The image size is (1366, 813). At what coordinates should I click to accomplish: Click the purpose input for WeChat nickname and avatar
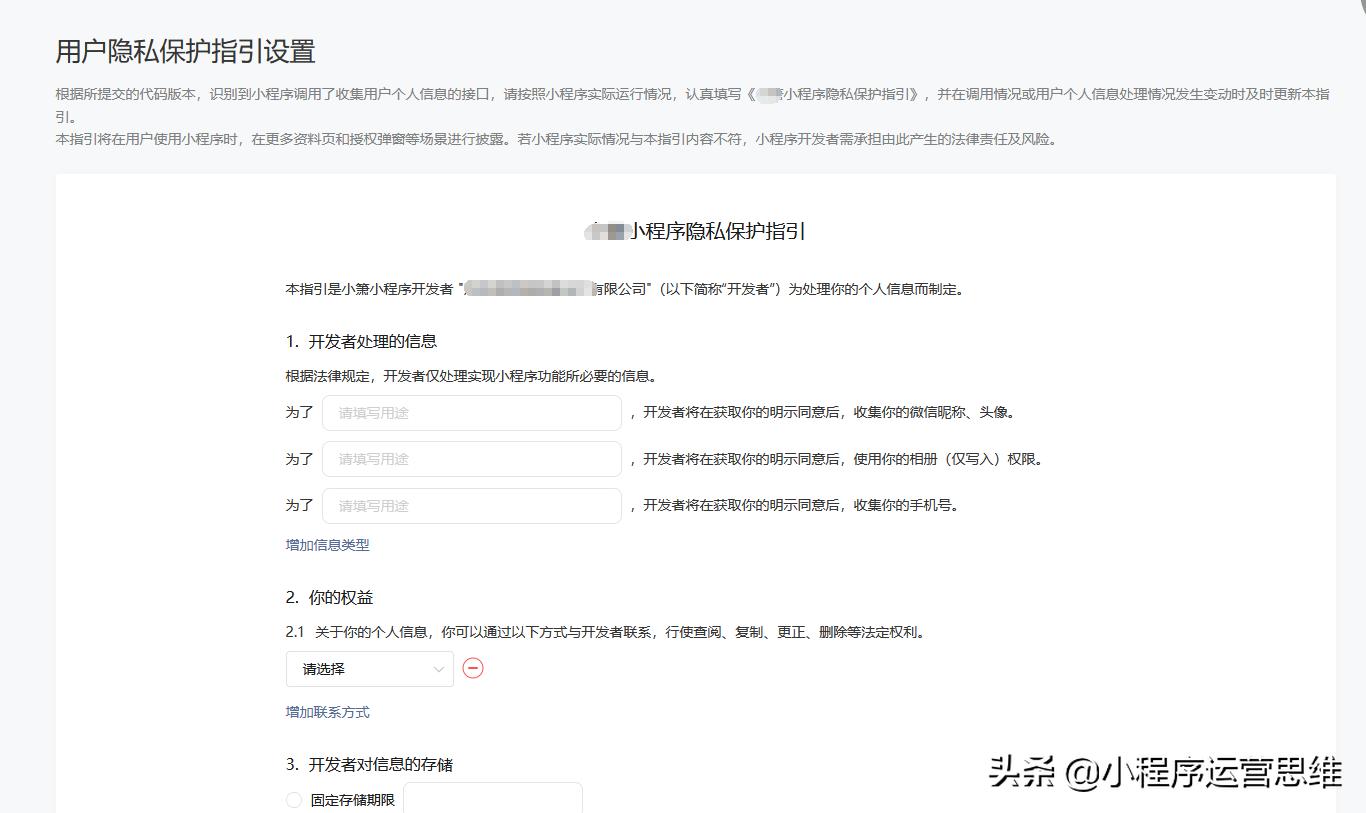coord(471,412)
